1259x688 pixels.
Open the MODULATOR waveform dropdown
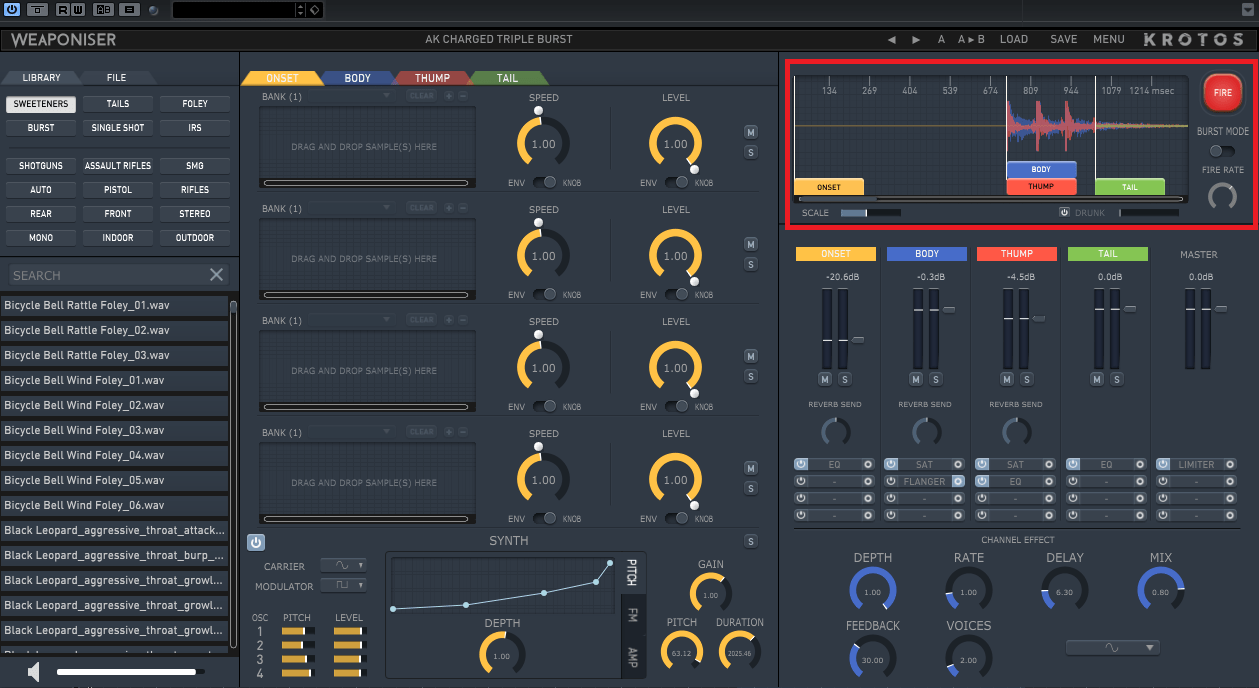coord(343,586)
